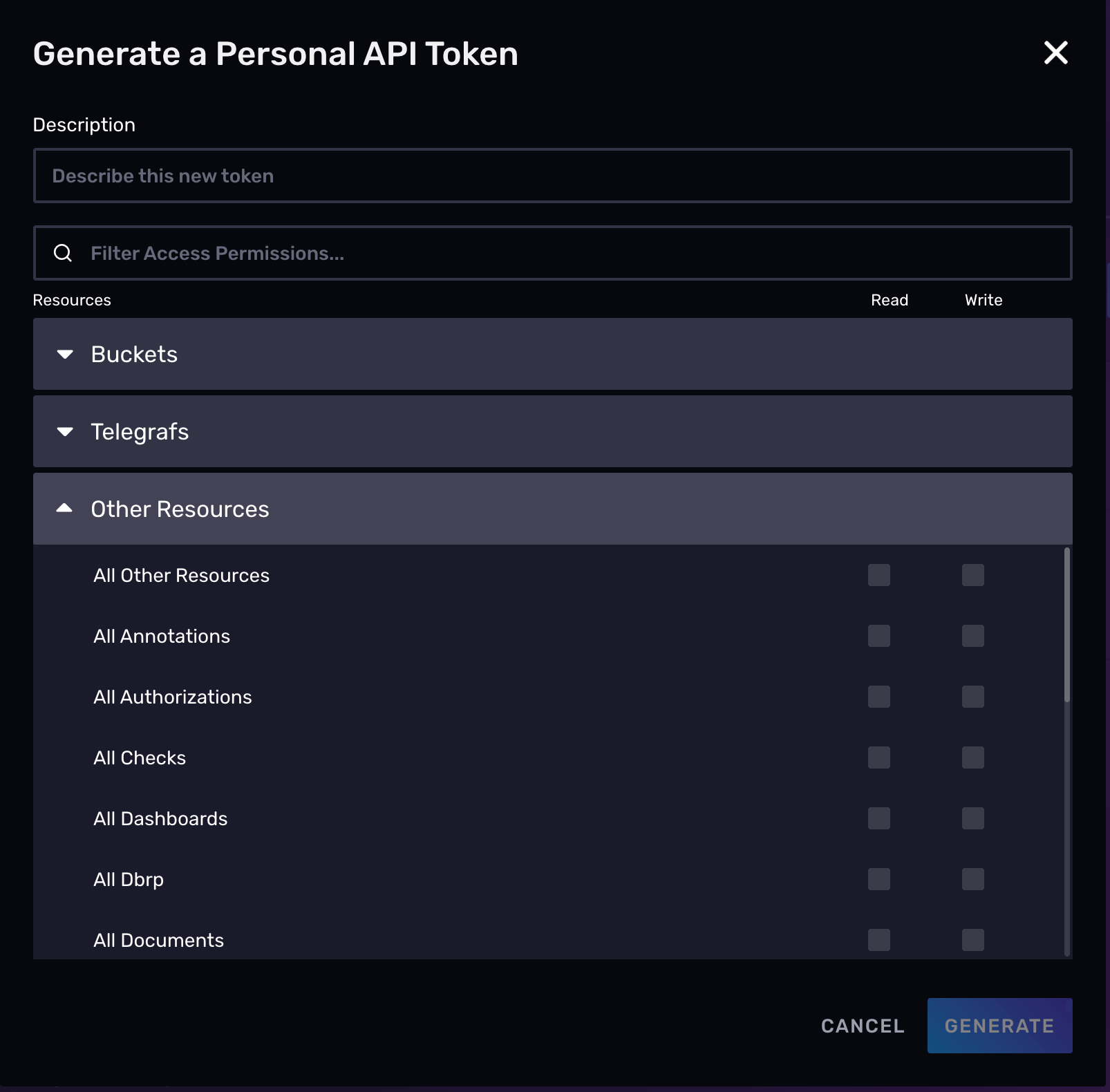Enable Write for All Dashboards

[x=972, y=818]
